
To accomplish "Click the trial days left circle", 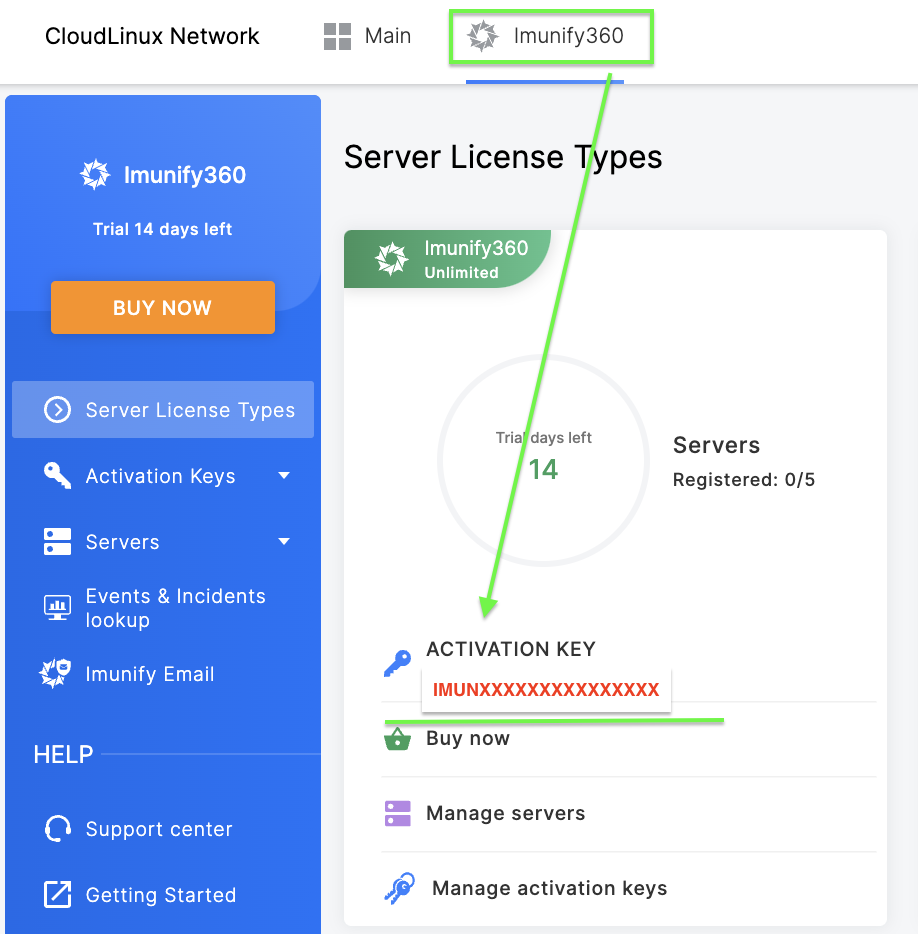I will pyautogui.click(x=543, y=460).
